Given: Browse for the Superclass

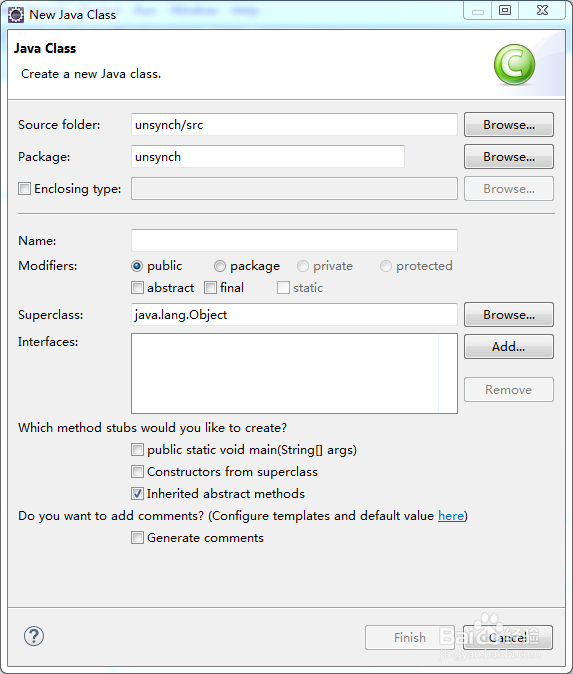Looking at the screenshot, I should (x=509, y=315).
